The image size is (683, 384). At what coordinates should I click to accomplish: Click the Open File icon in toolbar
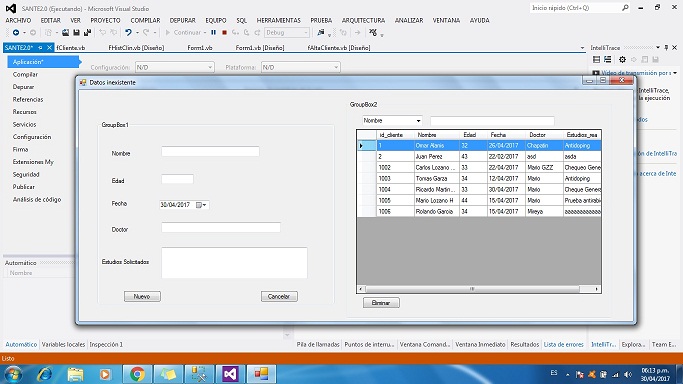65,33
